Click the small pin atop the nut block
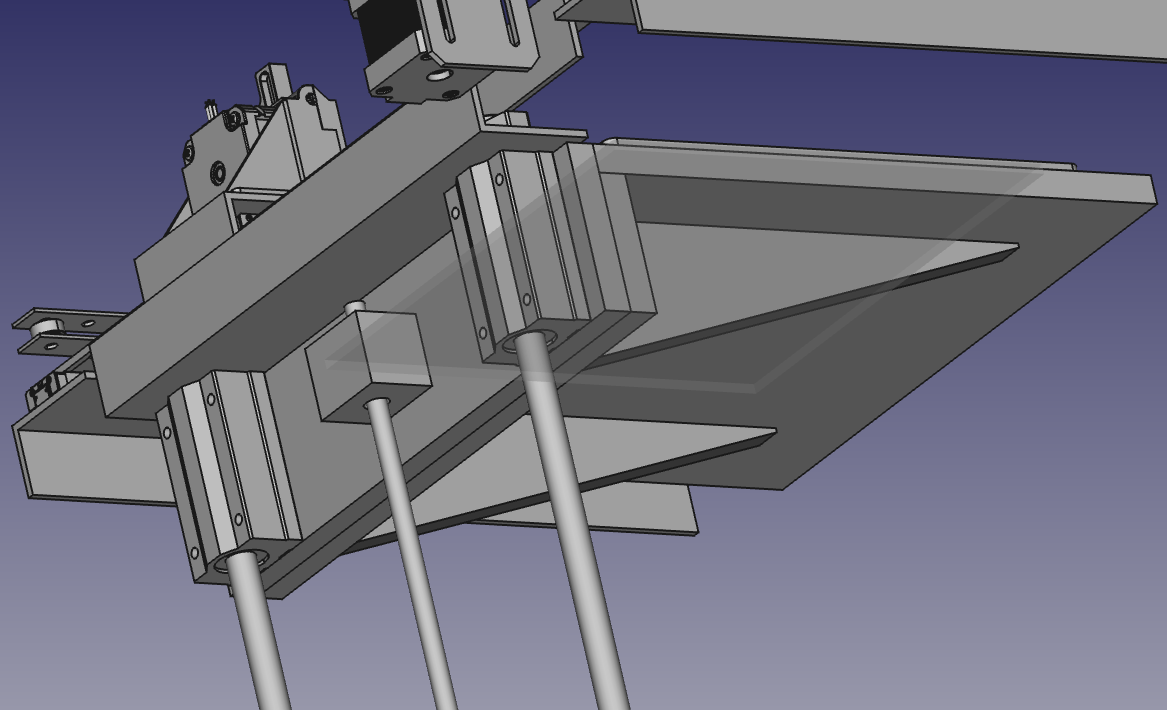 pos(353,306)
